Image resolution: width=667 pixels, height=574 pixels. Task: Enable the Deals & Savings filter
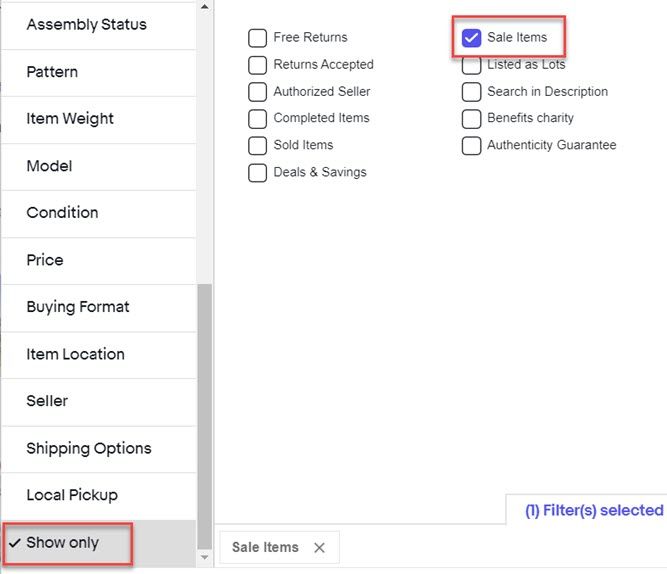tap(257, 173)
